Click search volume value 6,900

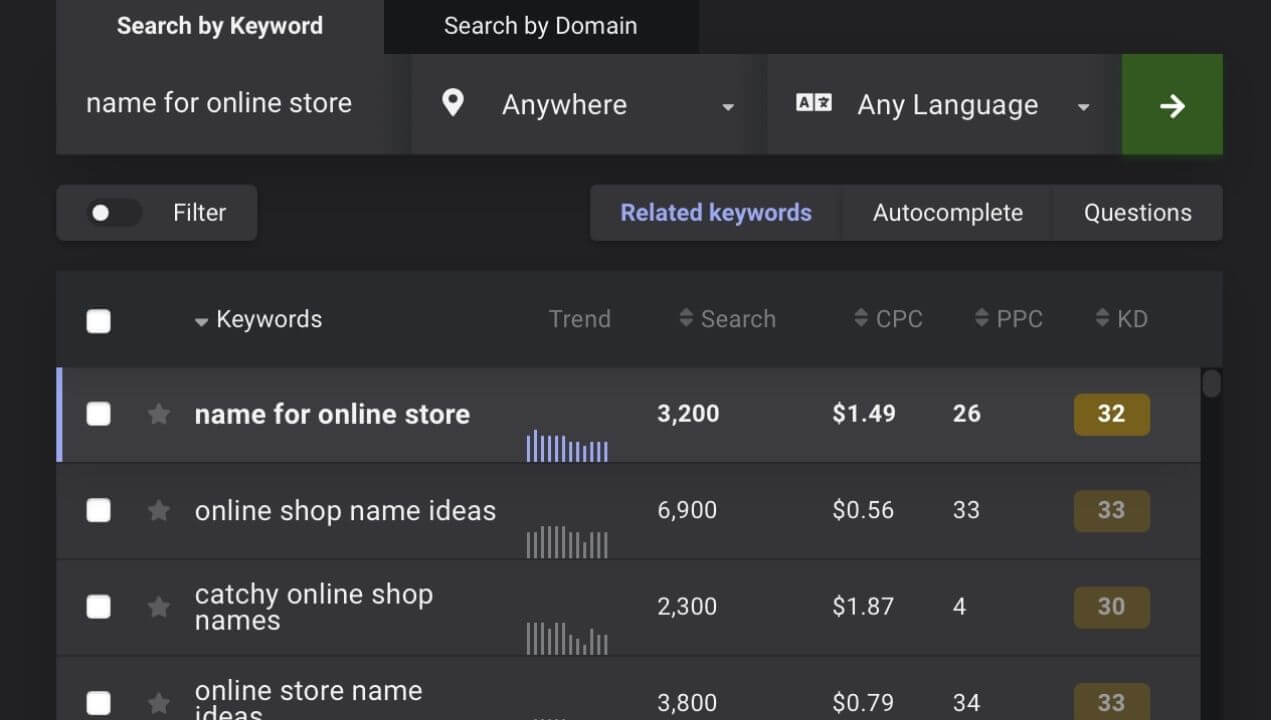[x=687, y=510]
